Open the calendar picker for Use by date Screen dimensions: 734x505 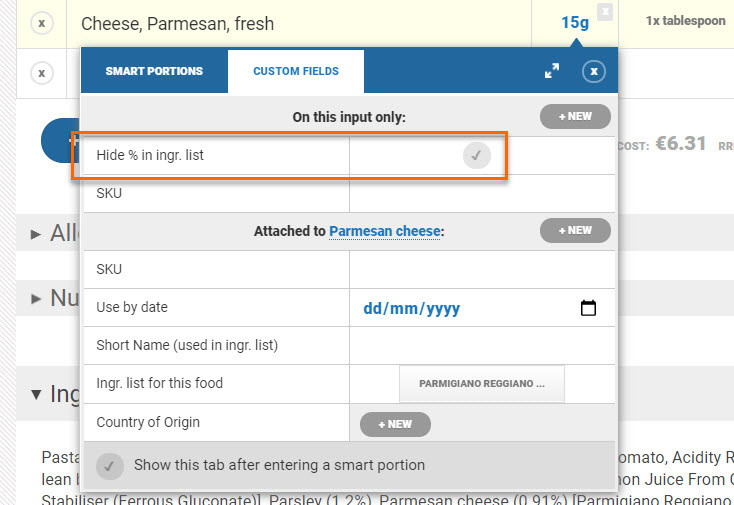coord(588,308)
